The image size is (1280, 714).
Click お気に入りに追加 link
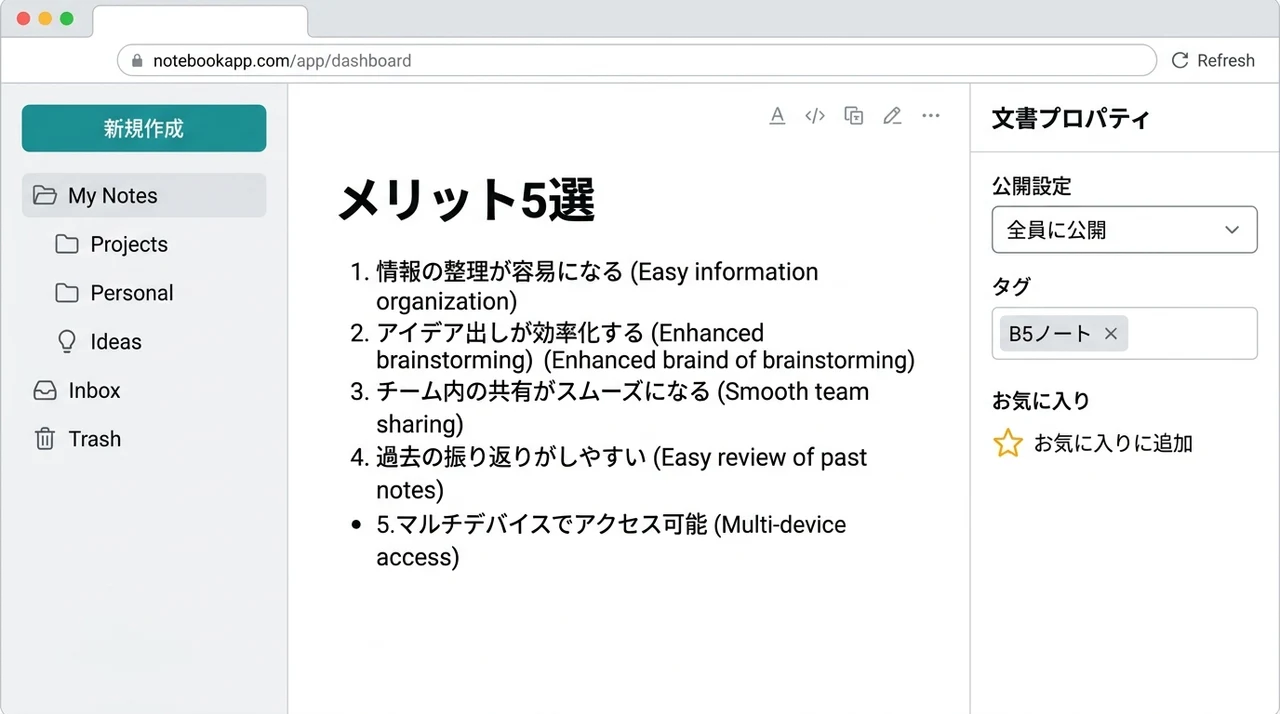pos(1113,443)
